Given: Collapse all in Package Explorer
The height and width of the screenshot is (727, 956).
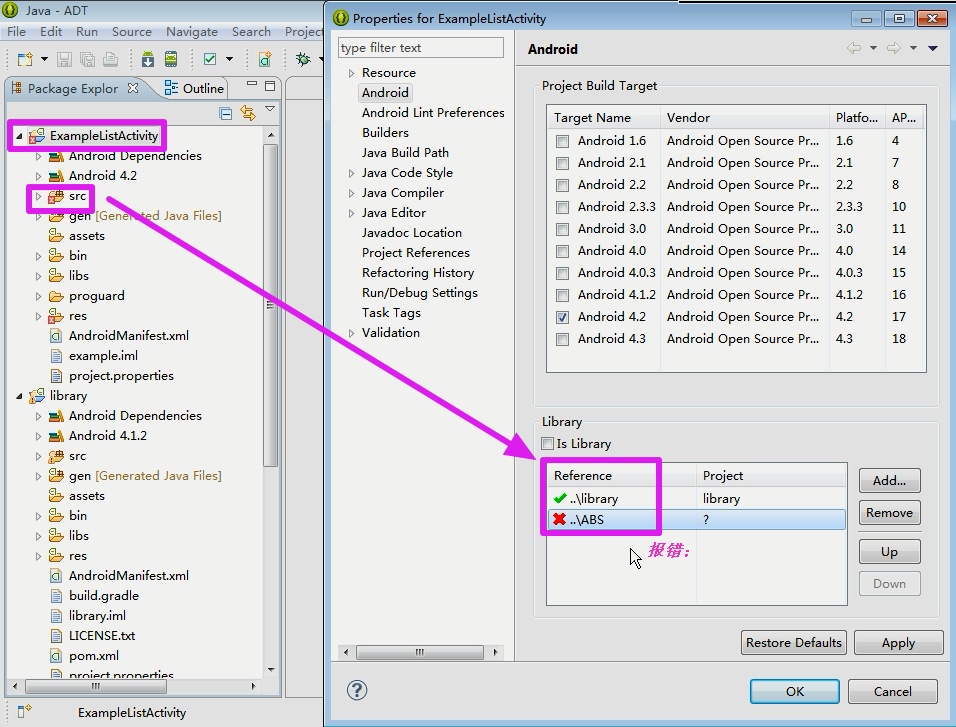Looking at the screenshot, I should coord(226,113).
